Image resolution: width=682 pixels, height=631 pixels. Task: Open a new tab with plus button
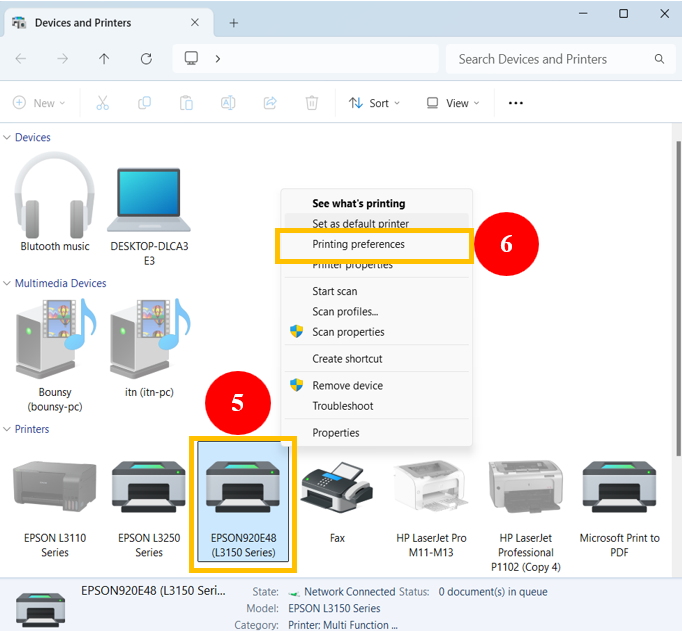click(234, 22)
